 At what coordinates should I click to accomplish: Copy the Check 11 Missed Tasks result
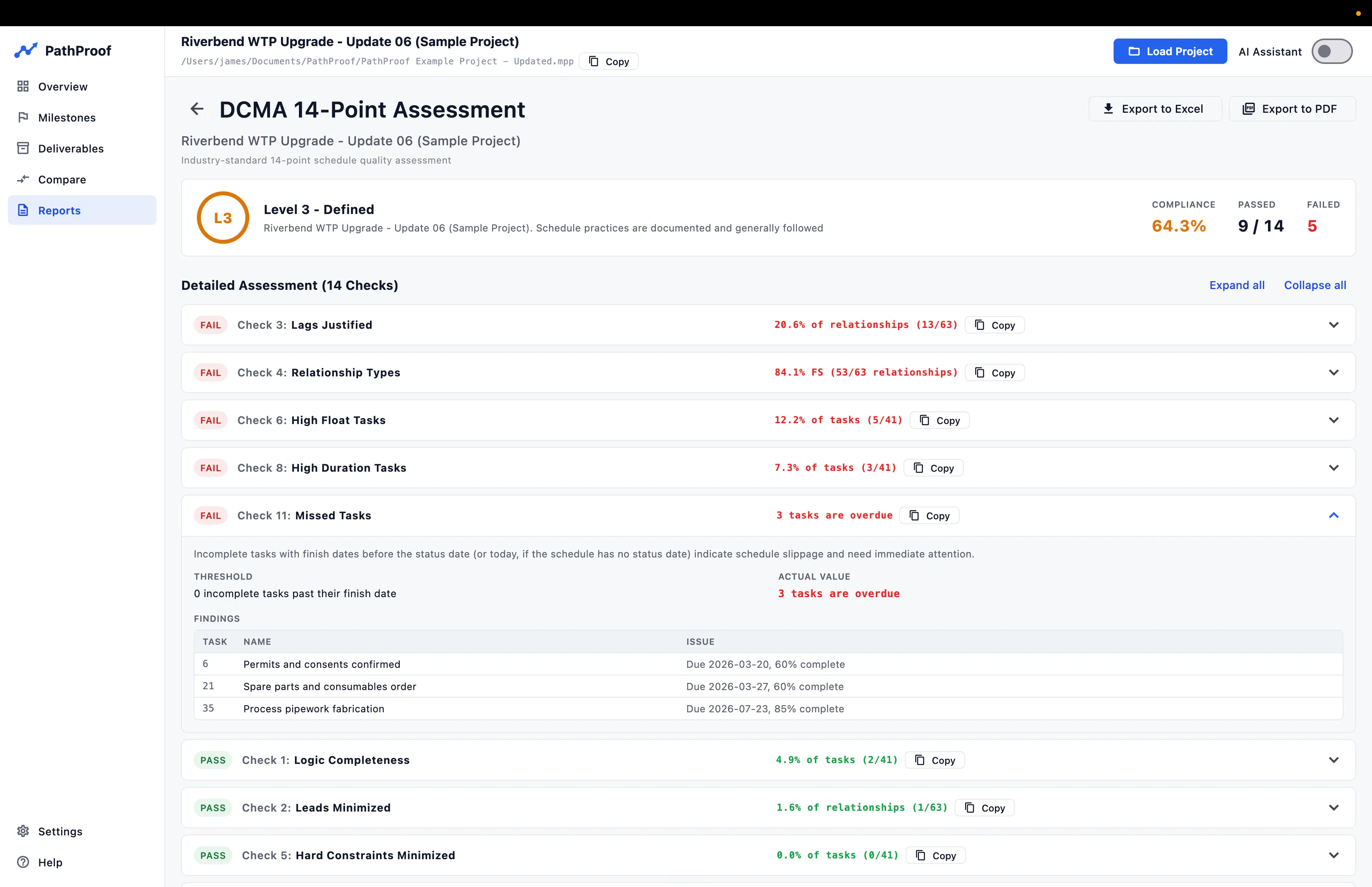pos(929,515)
